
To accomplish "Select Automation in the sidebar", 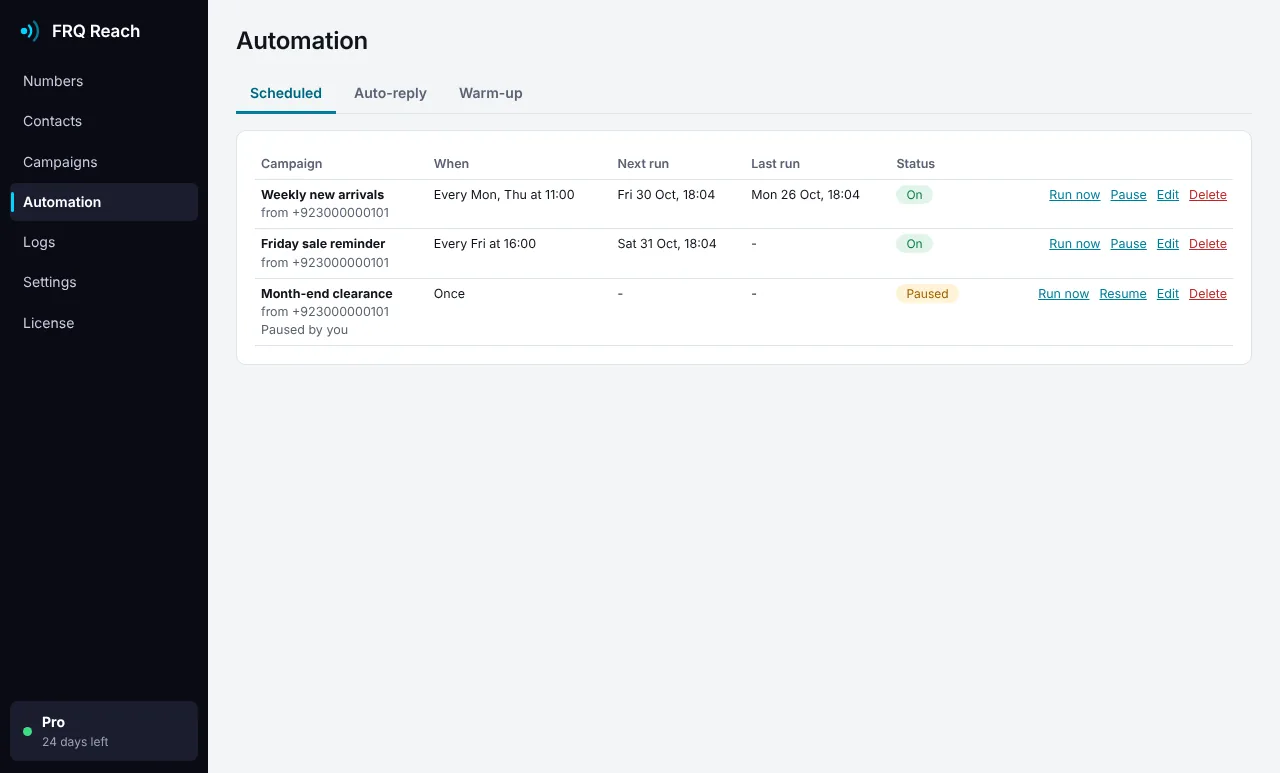I will click(x=104, y=202).
